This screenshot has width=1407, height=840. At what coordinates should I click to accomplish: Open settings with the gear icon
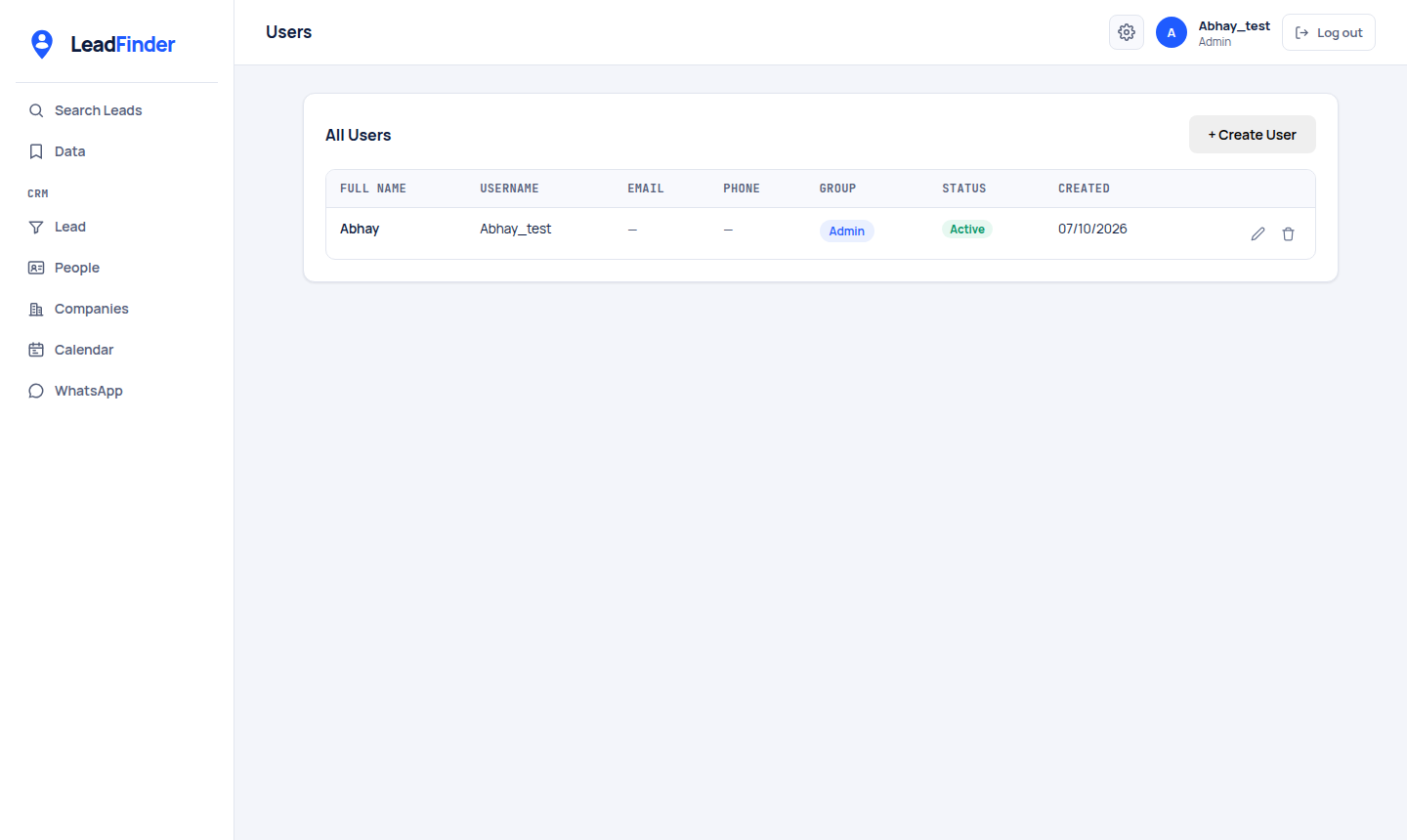coord(1127,32)
